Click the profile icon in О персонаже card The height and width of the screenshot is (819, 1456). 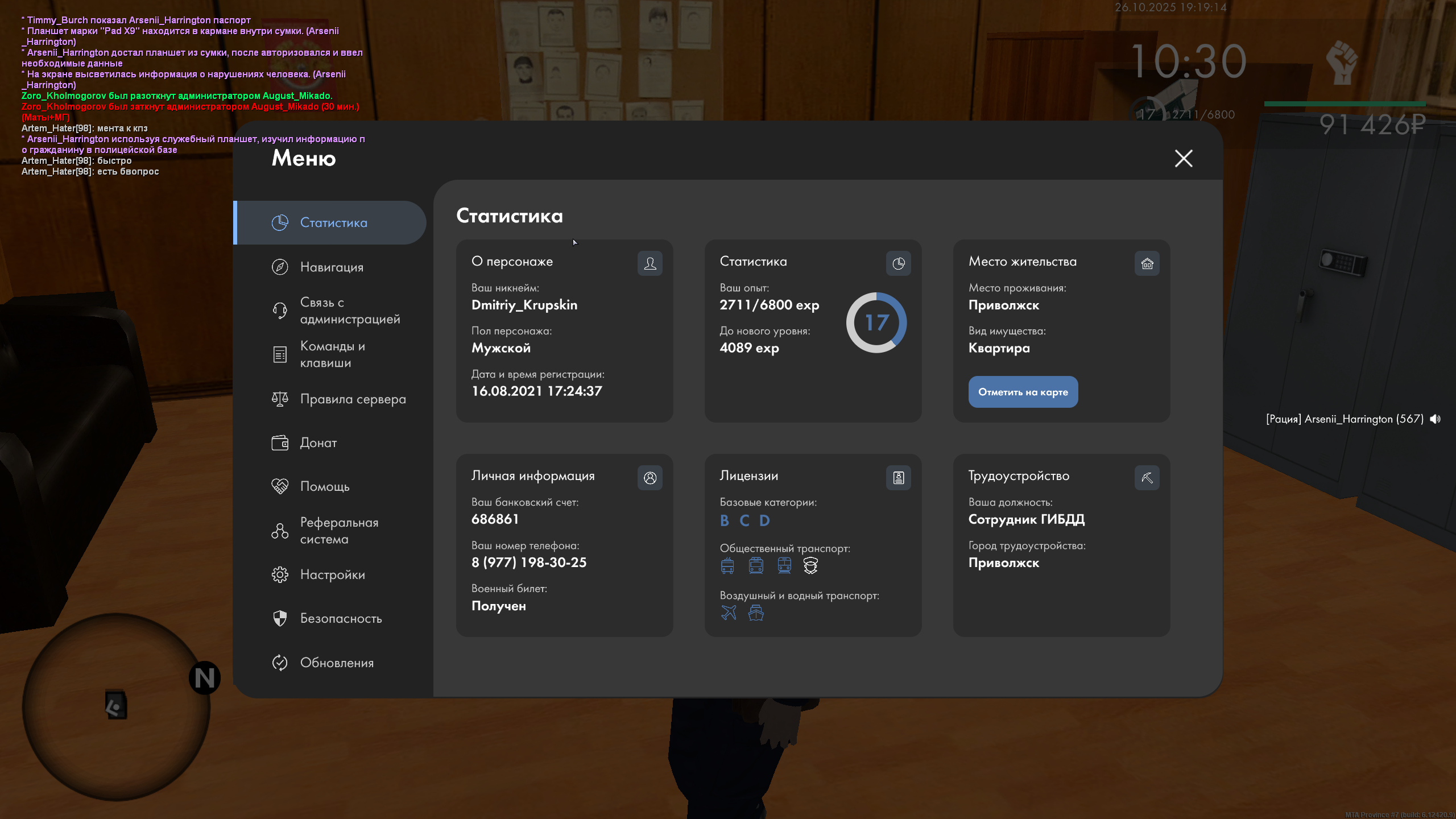(x=650, y=263)
